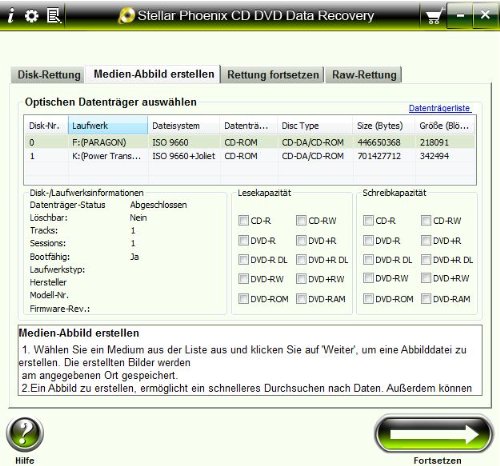Close the Stellar Phoenix window

coord(485,15)
